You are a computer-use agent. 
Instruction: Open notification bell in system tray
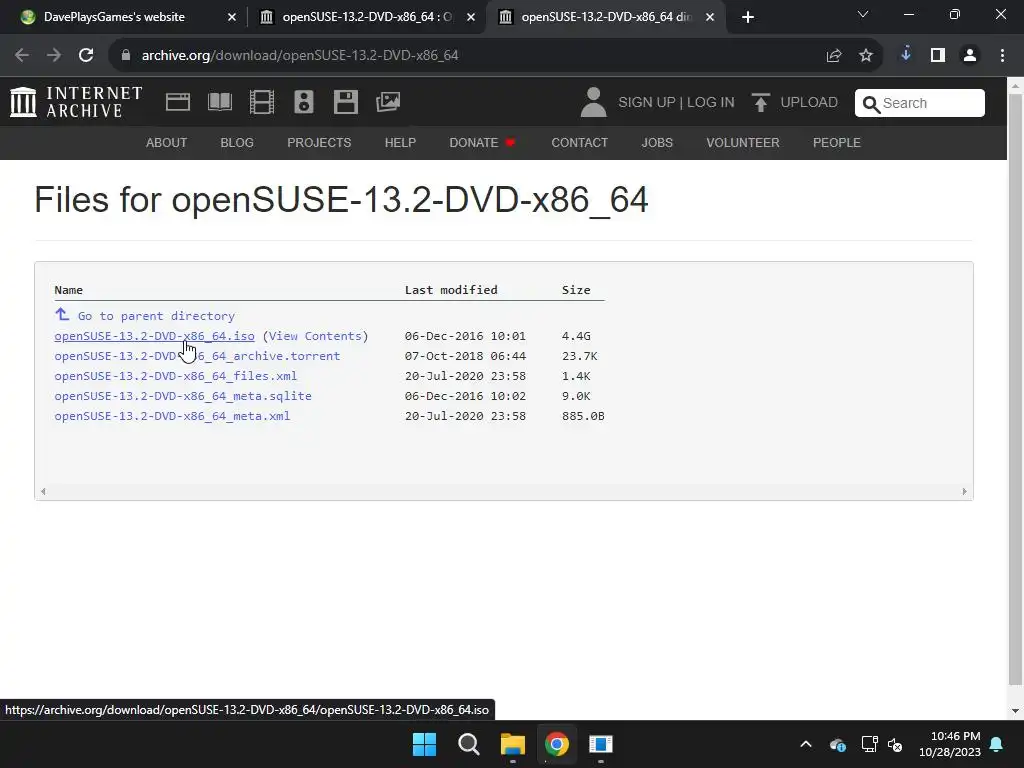[997, 744]
